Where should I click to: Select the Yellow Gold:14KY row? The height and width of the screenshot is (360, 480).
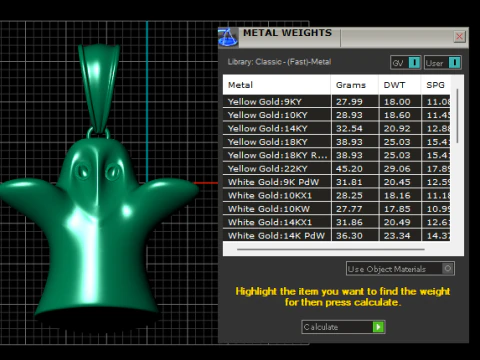click(x=337, y=128)
